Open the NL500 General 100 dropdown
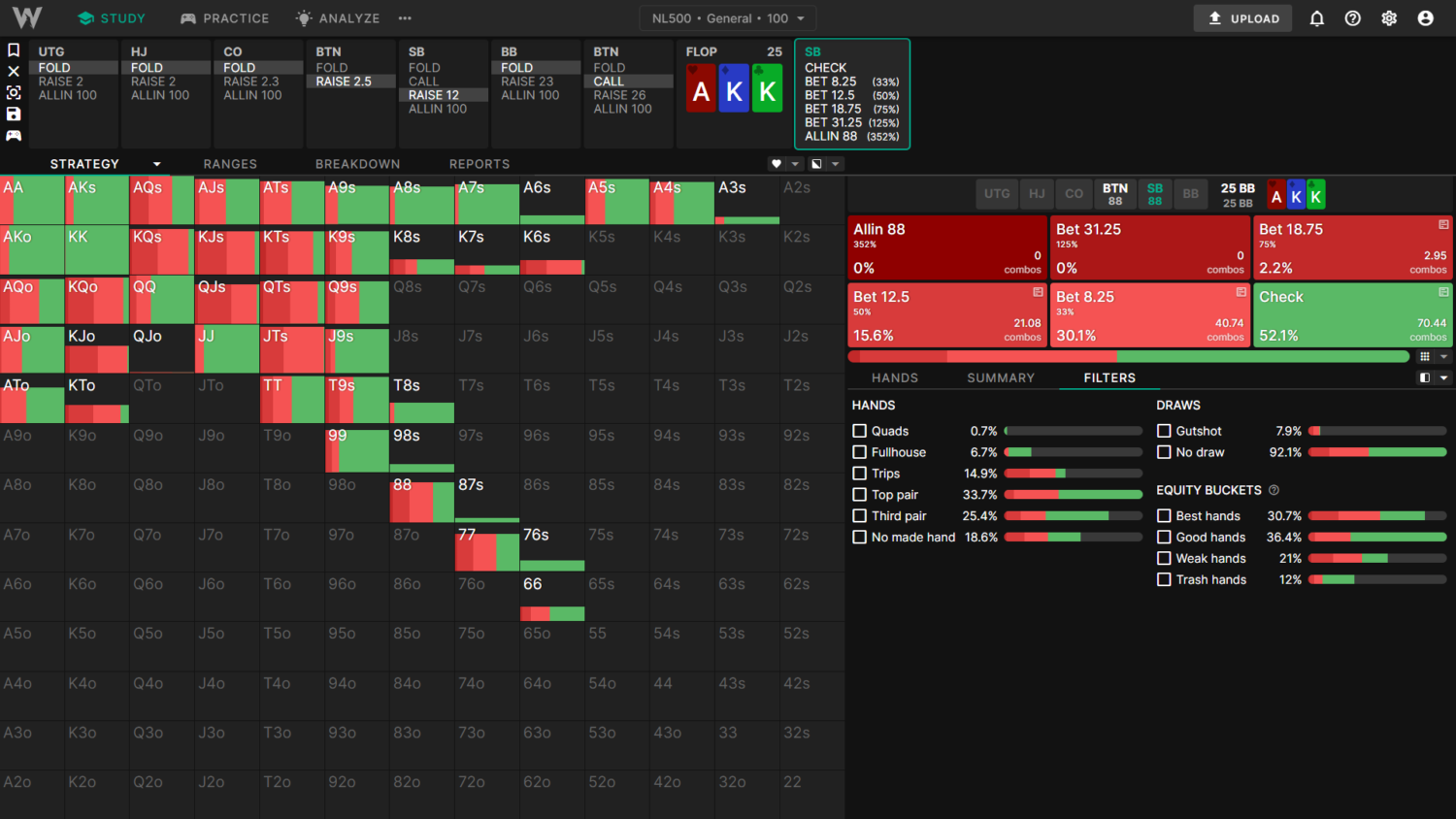This screenshot has height=819, width=1456. 727,18
